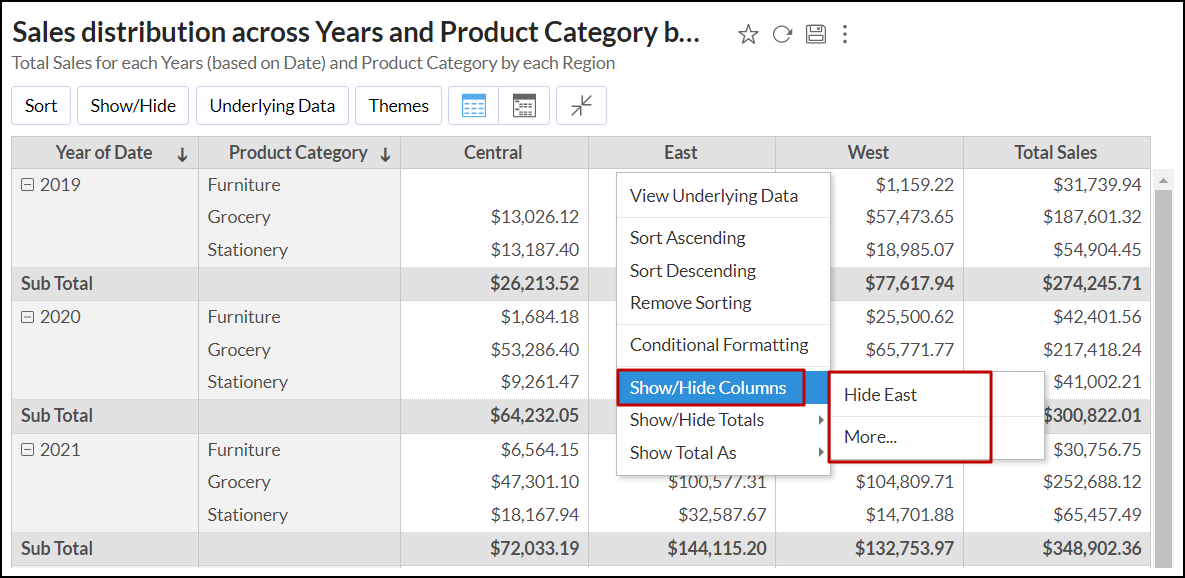Choose Hide East from the submenu
This screenshot has height=578, width=1185.
point(880,395)
